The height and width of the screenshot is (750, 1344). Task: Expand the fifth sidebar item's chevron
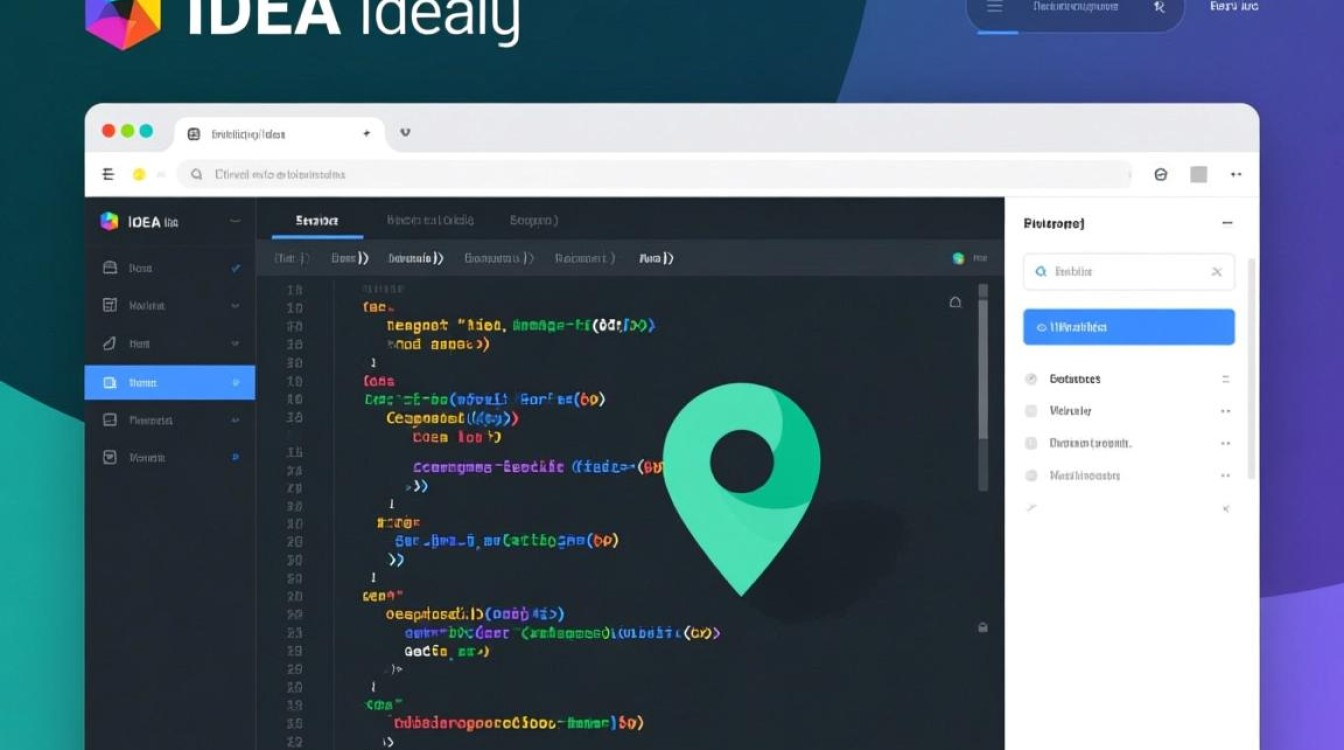tap(235, 421)
